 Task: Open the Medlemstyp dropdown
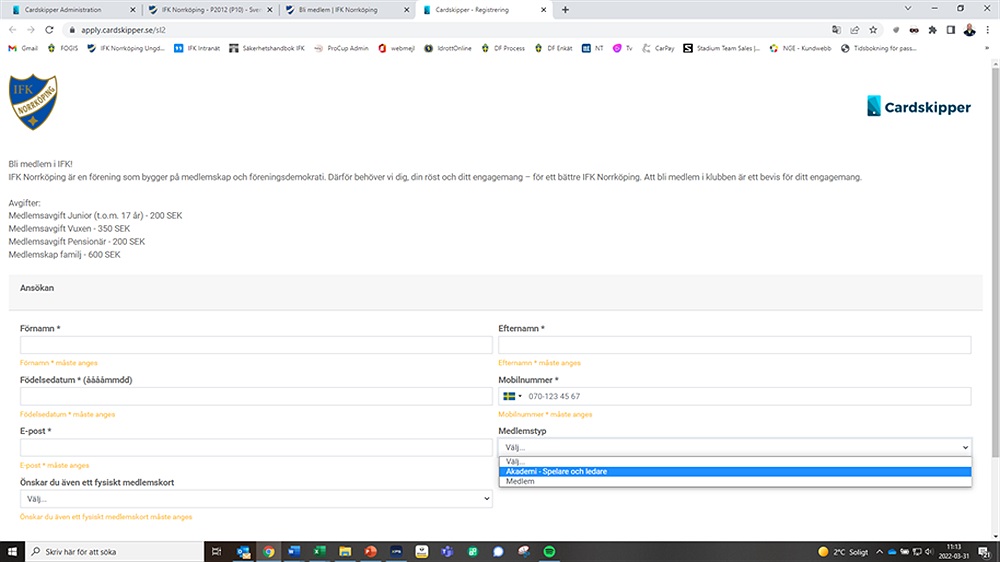click(735, 447)
